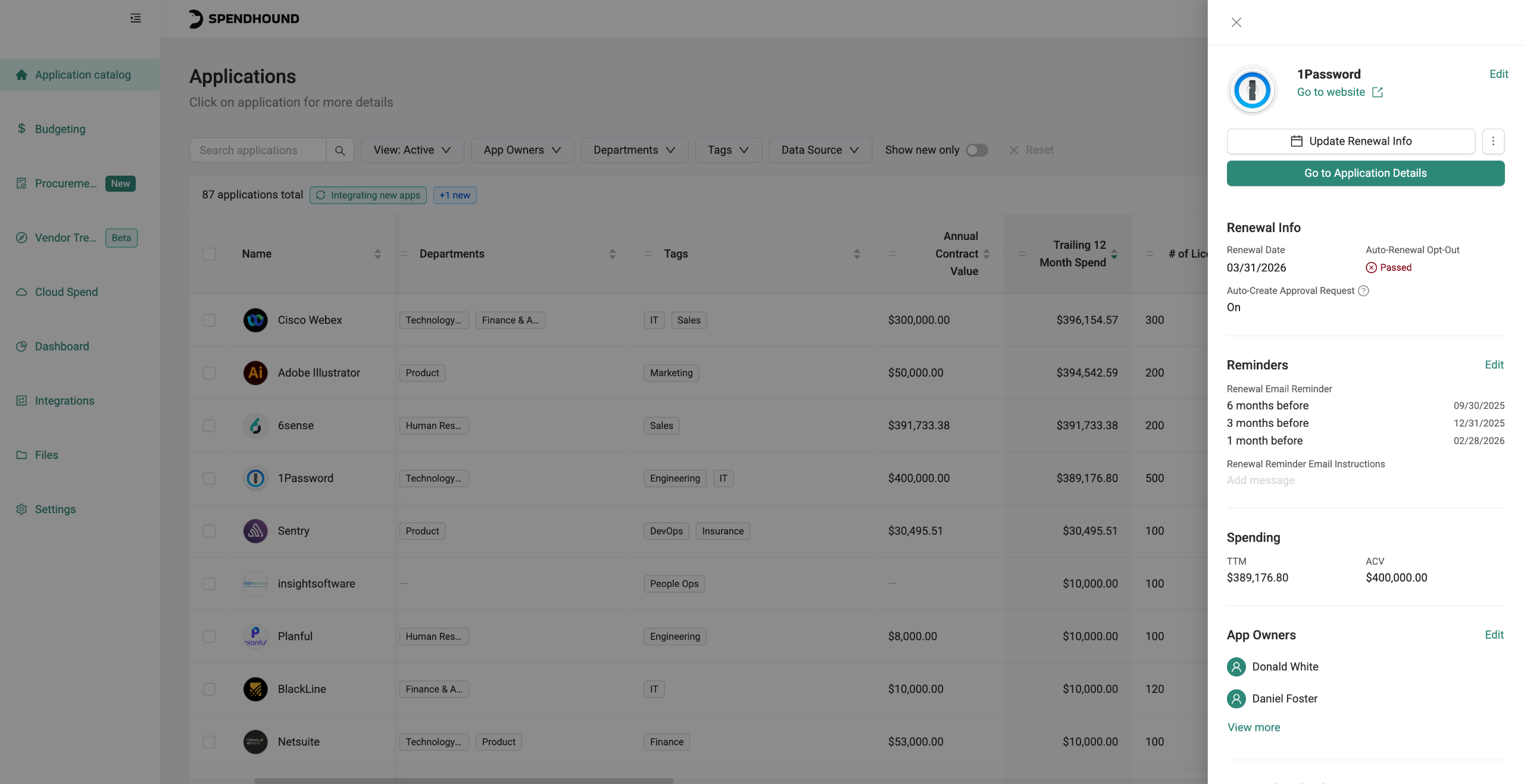Open the Departments filter dropdown
The width and height of the screenshot is (1524, 784).
coord(635,151)
